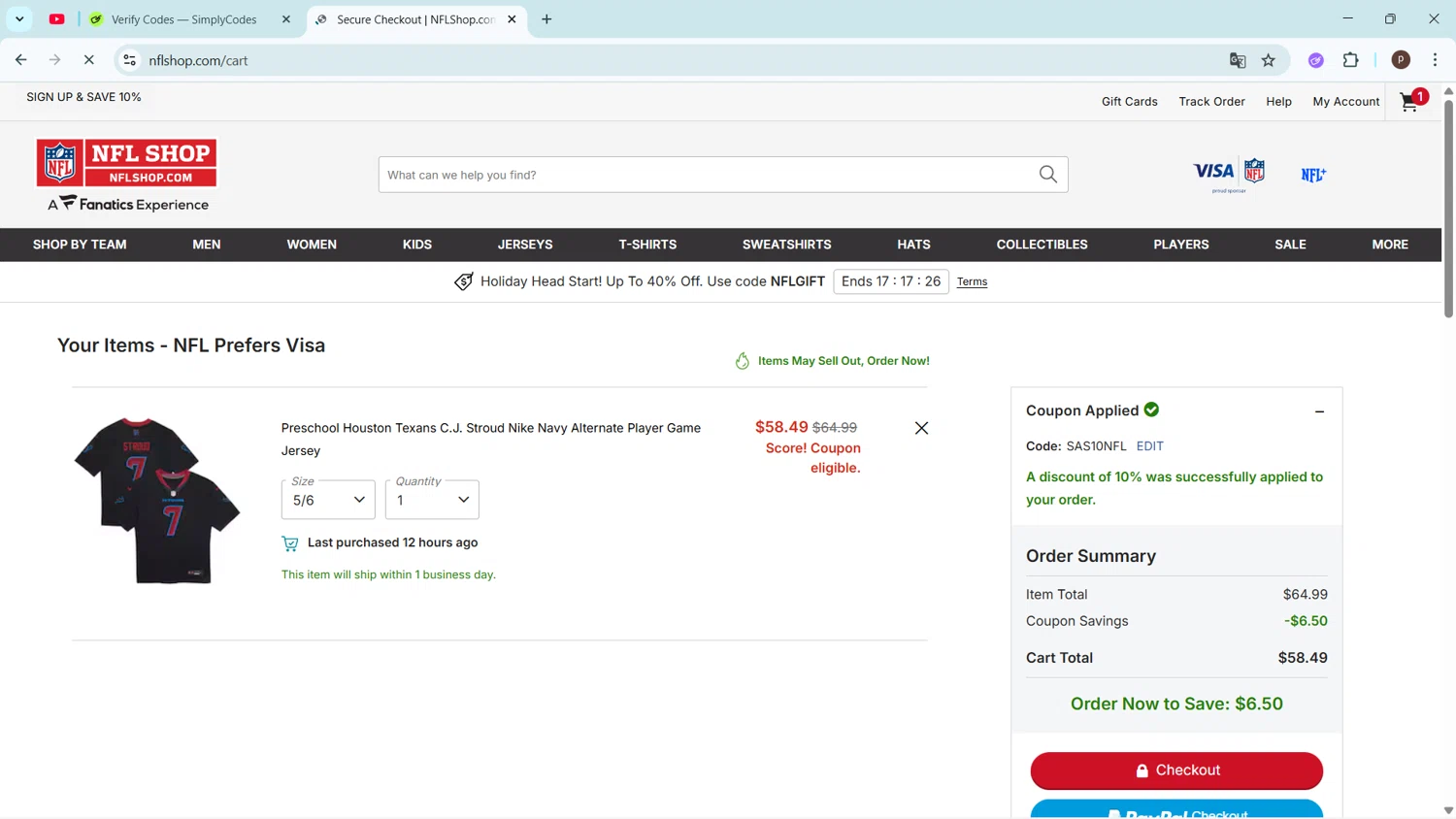Open the tab search dropdown arrow

(19, 19)
